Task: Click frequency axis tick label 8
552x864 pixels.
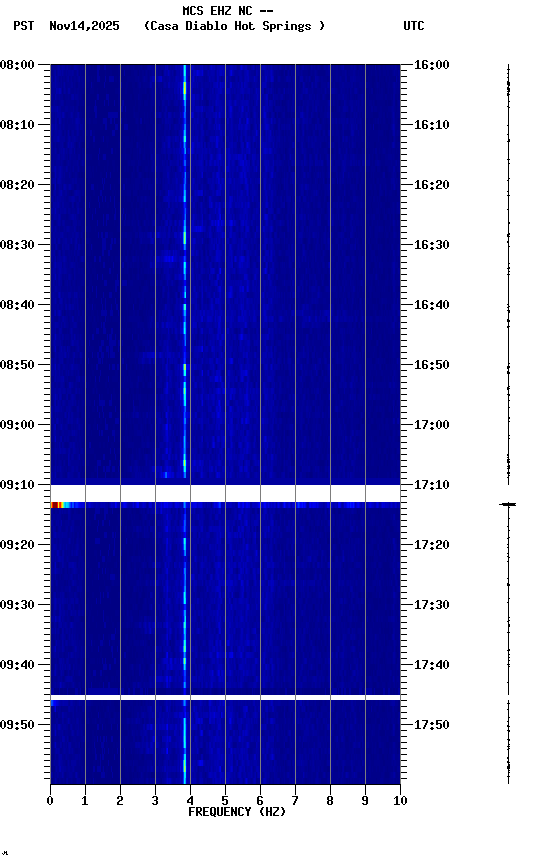Action: point(330,801)
